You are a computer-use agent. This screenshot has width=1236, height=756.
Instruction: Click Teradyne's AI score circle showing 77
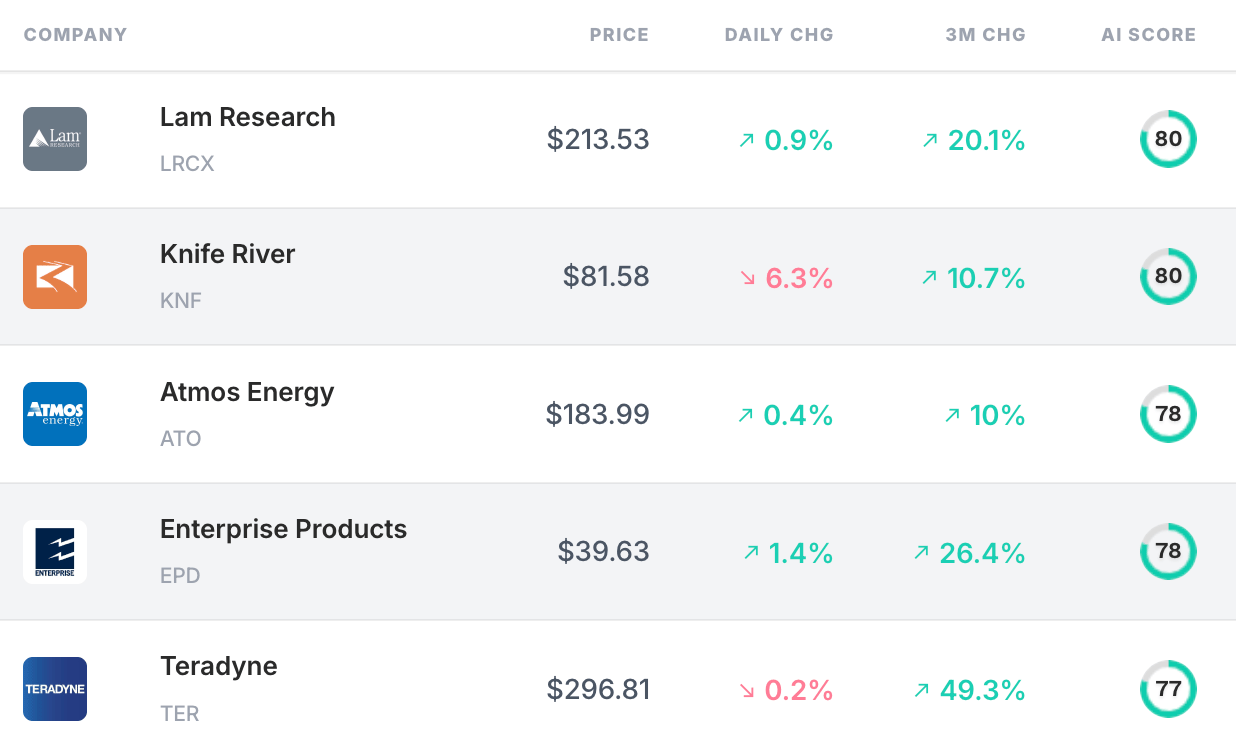pos(1168,689)
